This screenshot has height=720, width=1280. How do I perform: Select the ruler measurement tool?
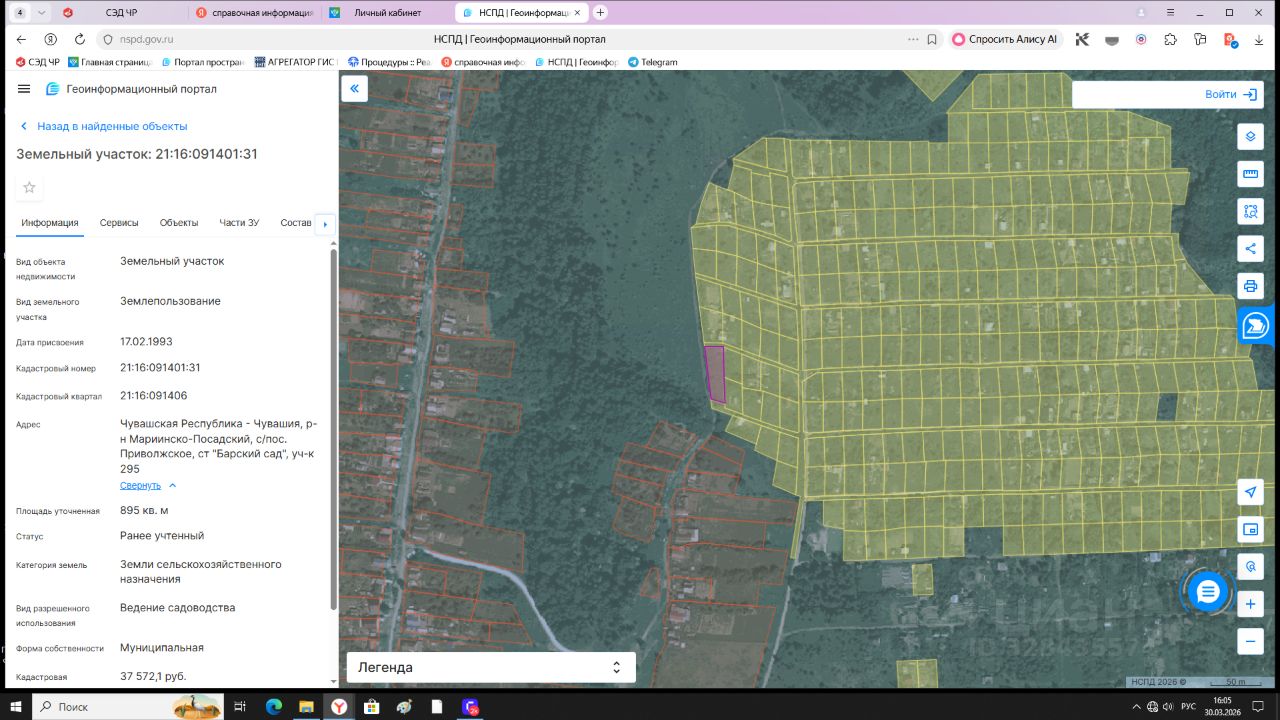click(x=1249, y=174)
